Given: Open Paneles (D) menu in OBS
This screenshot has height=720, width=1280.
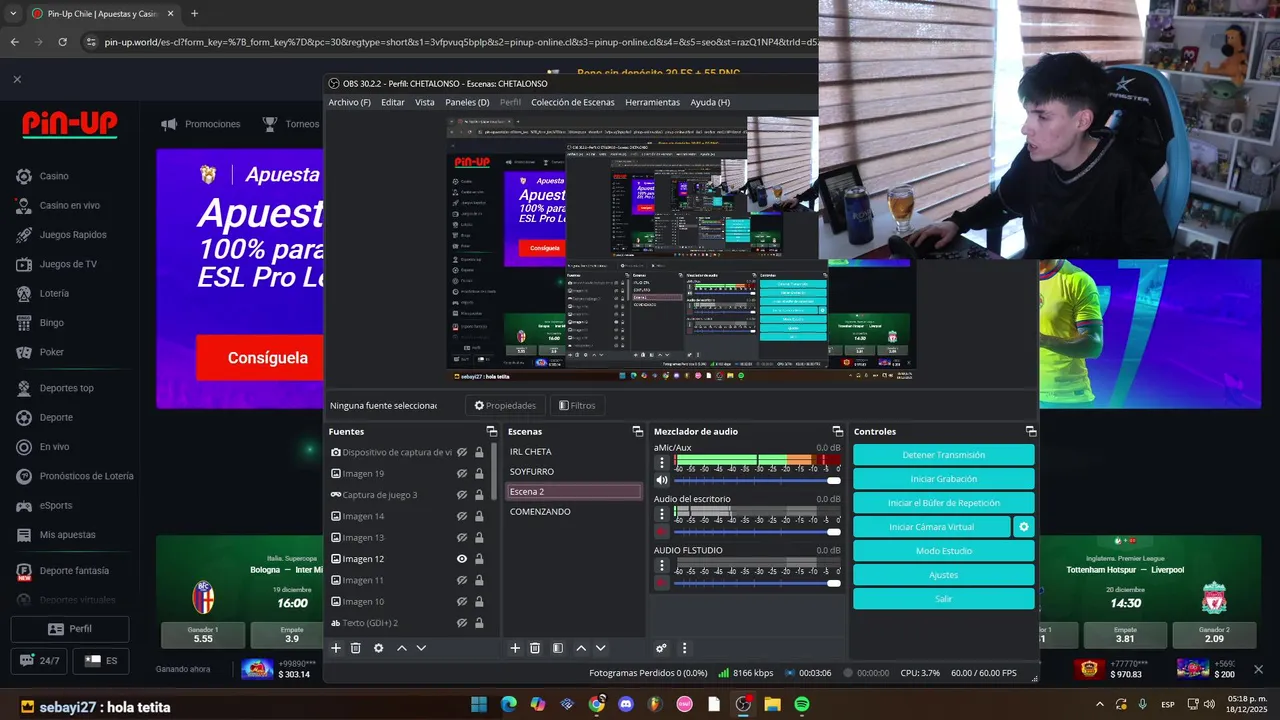Looking at the screenshot, I should click(x=467, y=102).
